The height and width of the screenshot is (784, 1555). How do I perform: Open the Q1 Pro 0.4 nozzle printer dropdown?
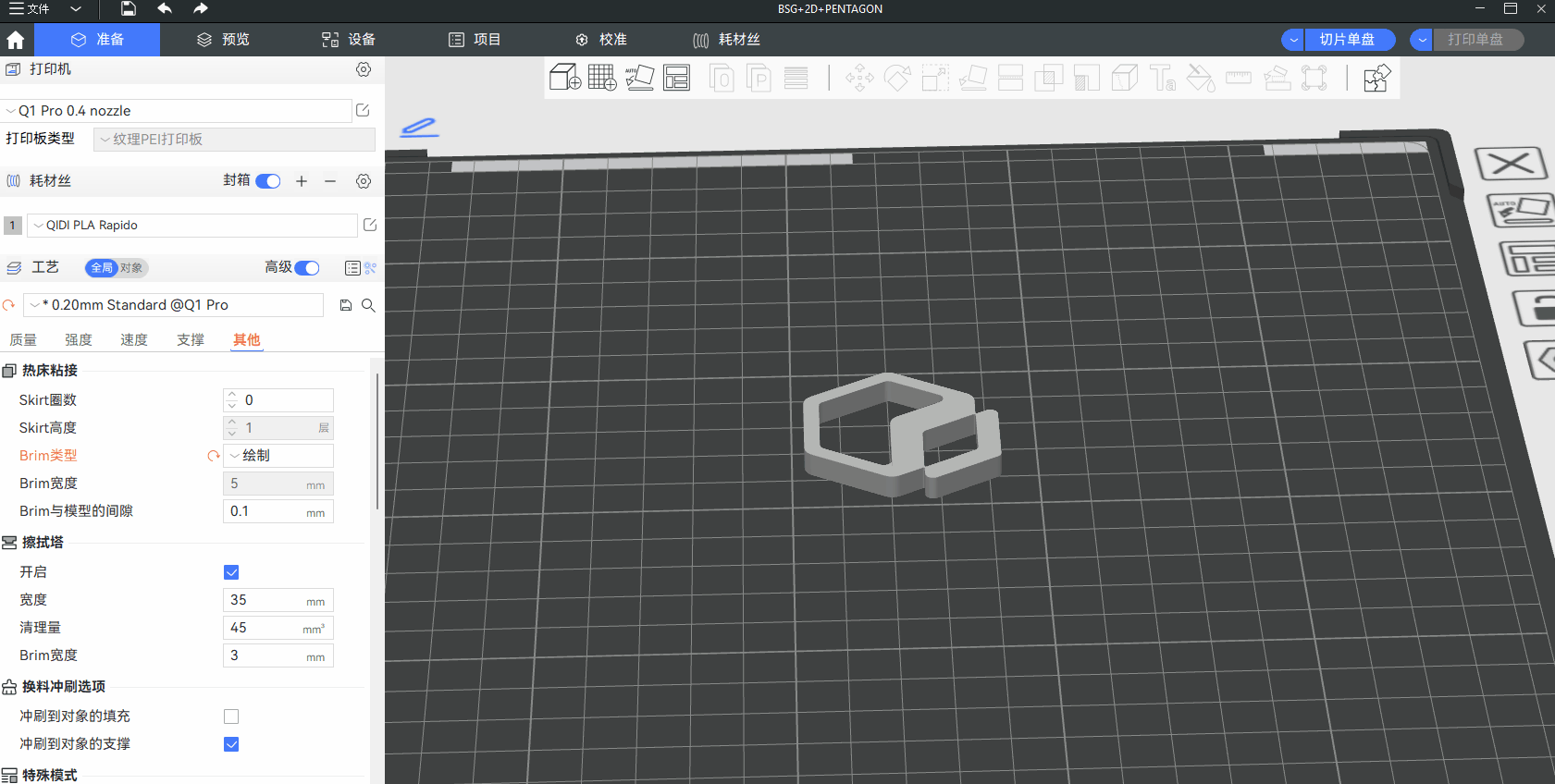tap(176, 111)
